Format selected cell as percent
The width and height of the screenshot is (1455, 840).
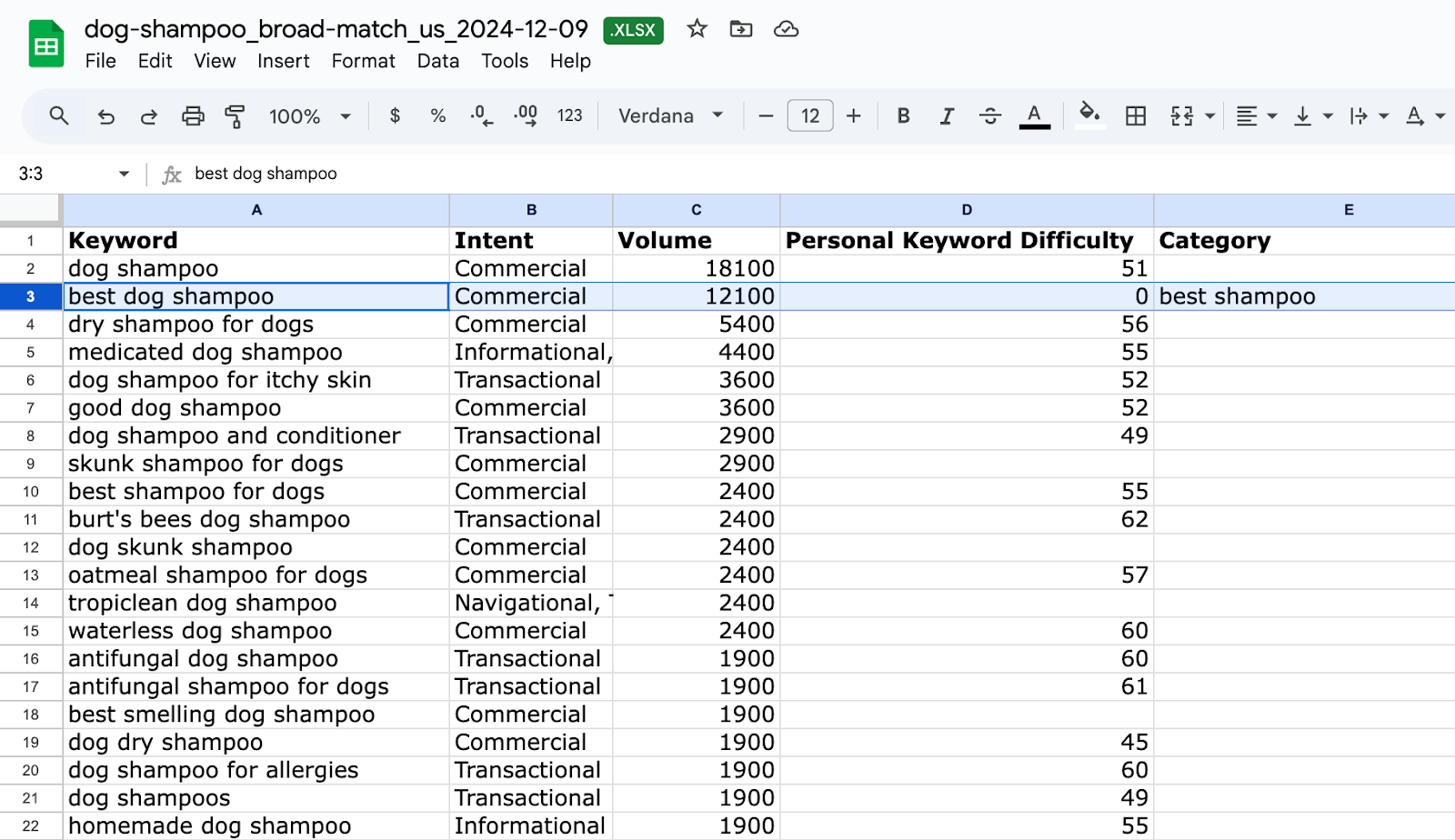(x=437, y=115)
